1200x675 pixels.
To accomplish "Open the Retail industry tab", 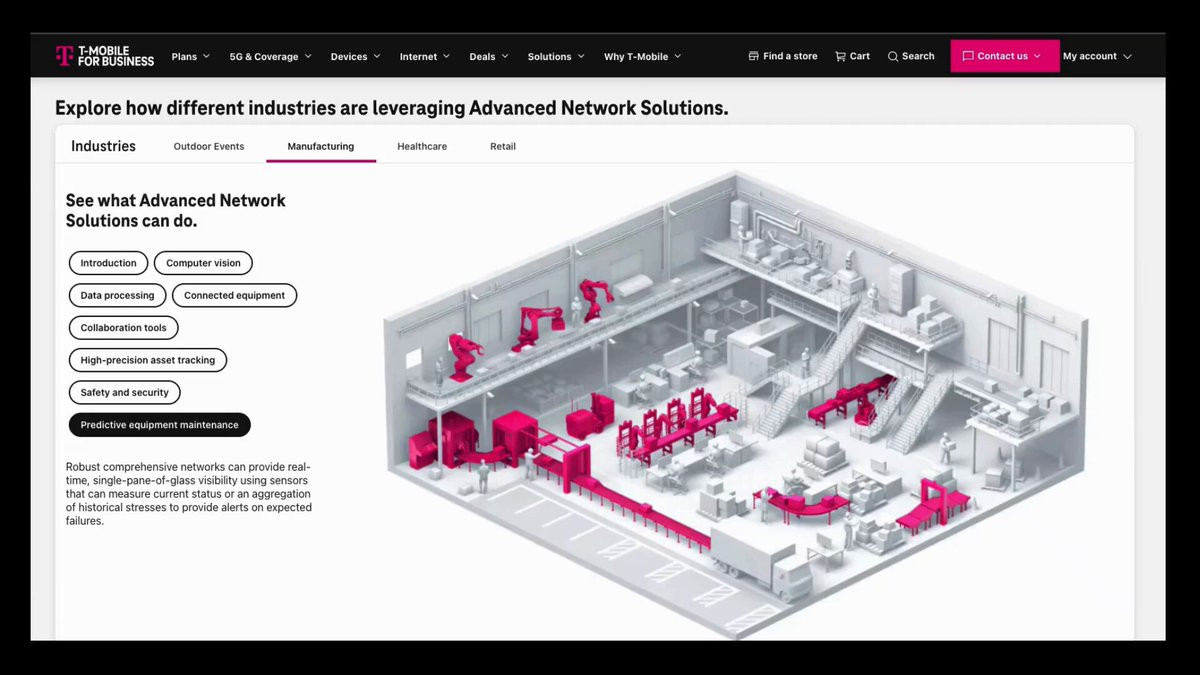I will click(503, 146).
